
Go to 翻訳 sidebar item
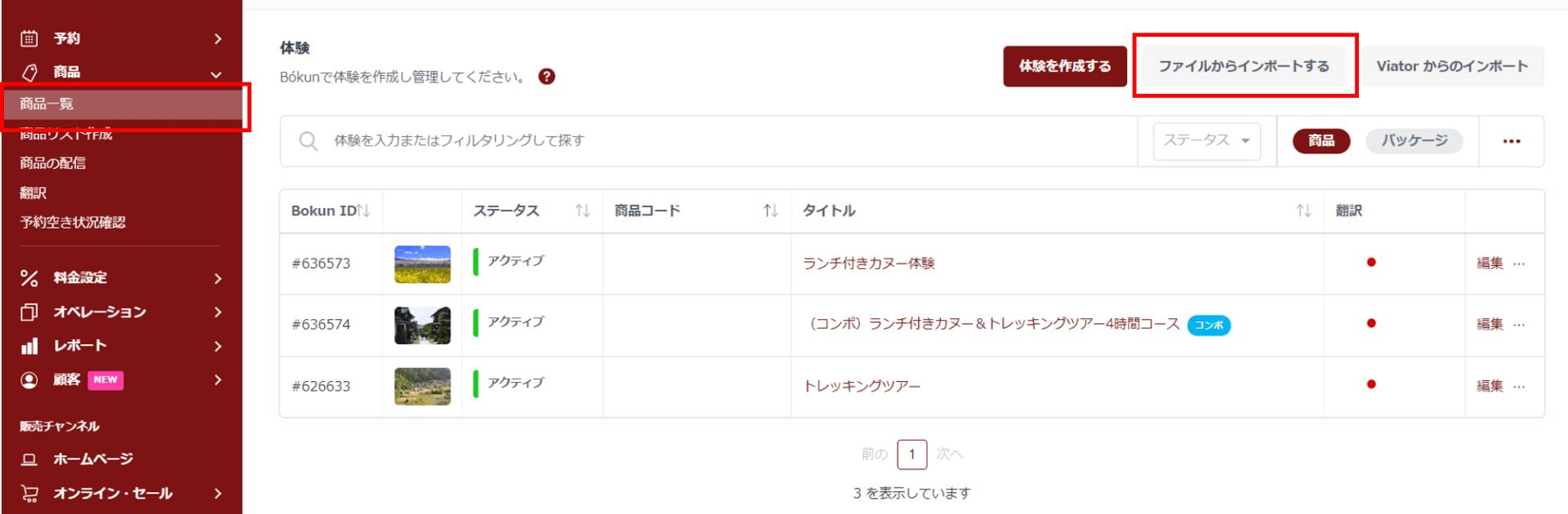pos(33,193)
